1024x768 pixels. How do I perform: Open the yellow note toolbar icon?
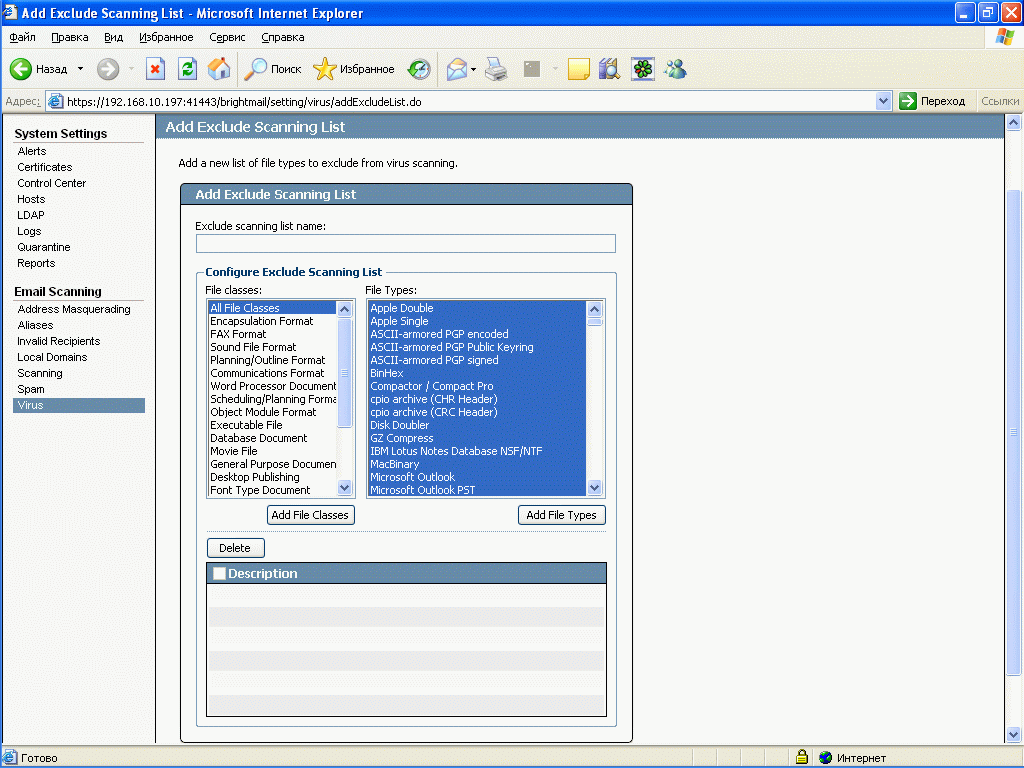point(579,69)
